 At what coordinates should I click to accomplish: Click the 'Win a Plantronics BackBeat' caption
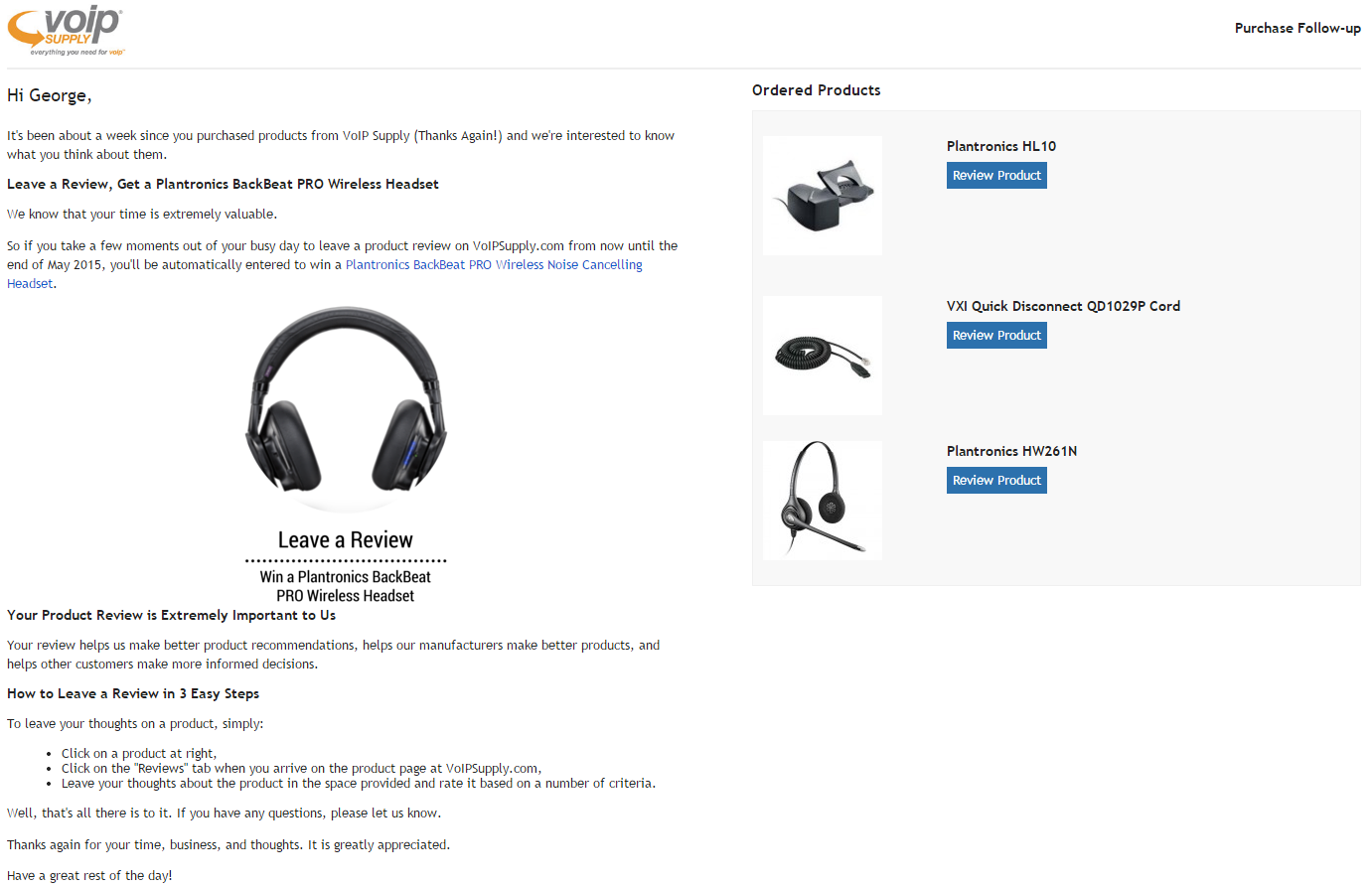(346, 577)
